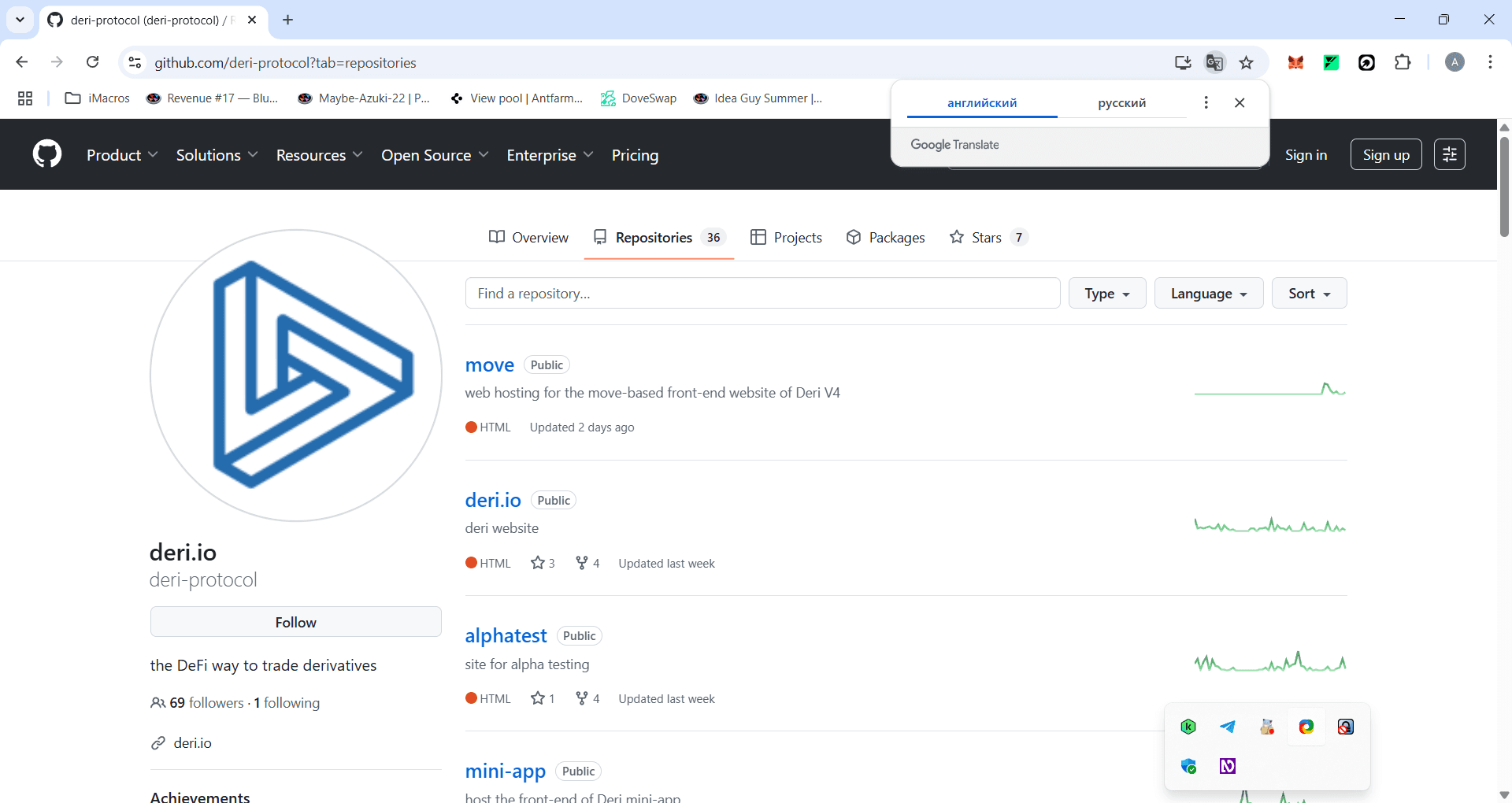Viewport: 1512px width, 803px height.
Task: Bookmark this page with the star icon
Action: point(1247,63)
